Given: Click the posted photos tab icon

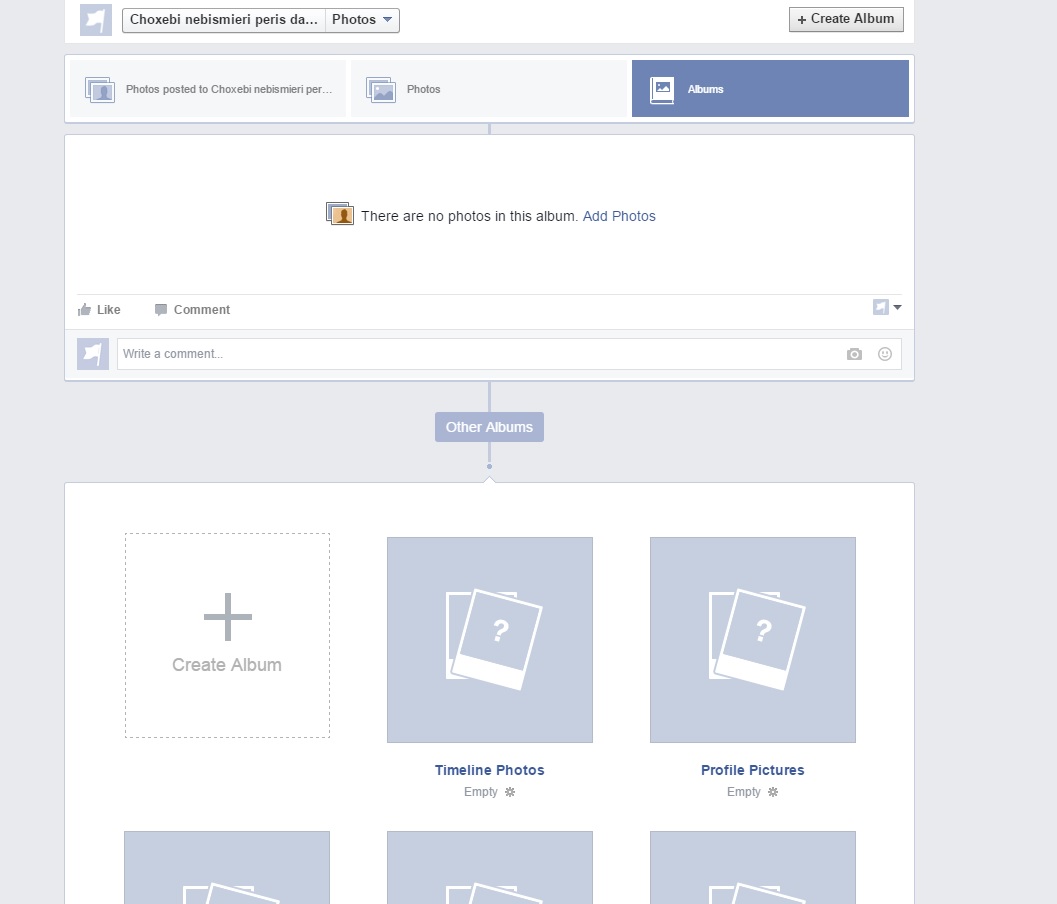Looking at the screenshot, I should coord(100,90).
